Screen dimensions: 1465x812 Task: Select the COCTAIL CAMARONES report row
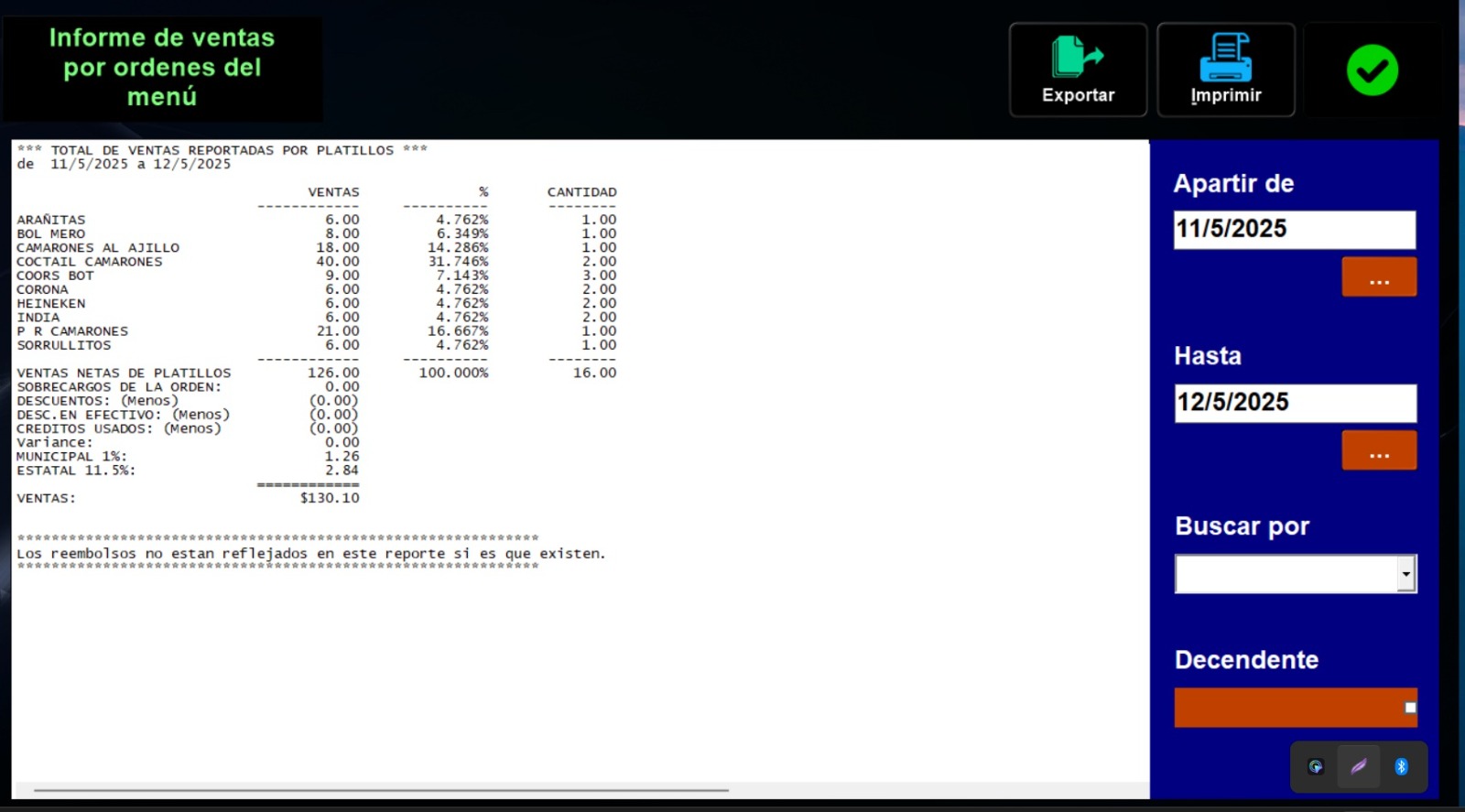tap(90, 262)
